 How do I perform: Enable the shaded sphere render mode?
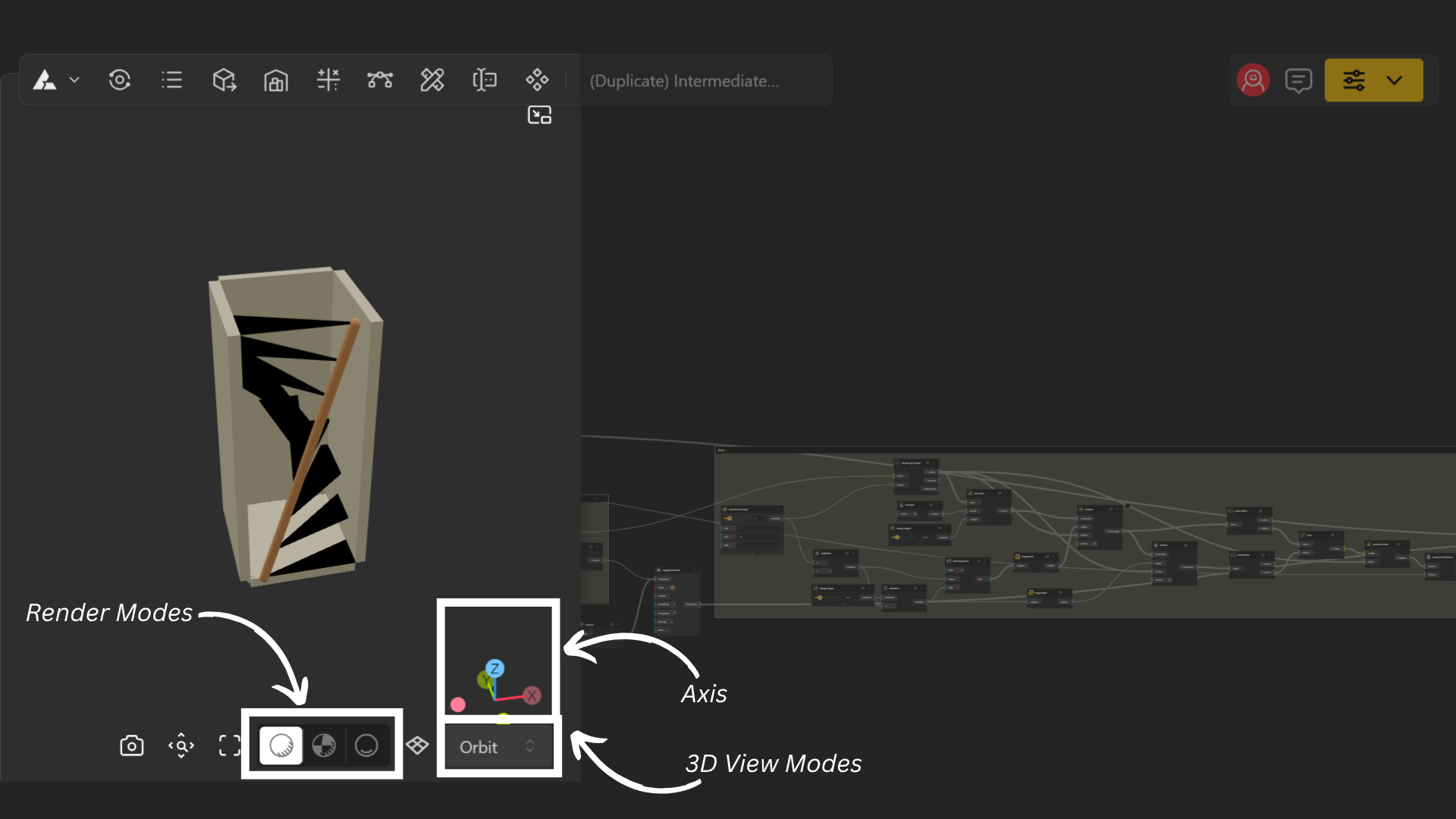[281, 746]
